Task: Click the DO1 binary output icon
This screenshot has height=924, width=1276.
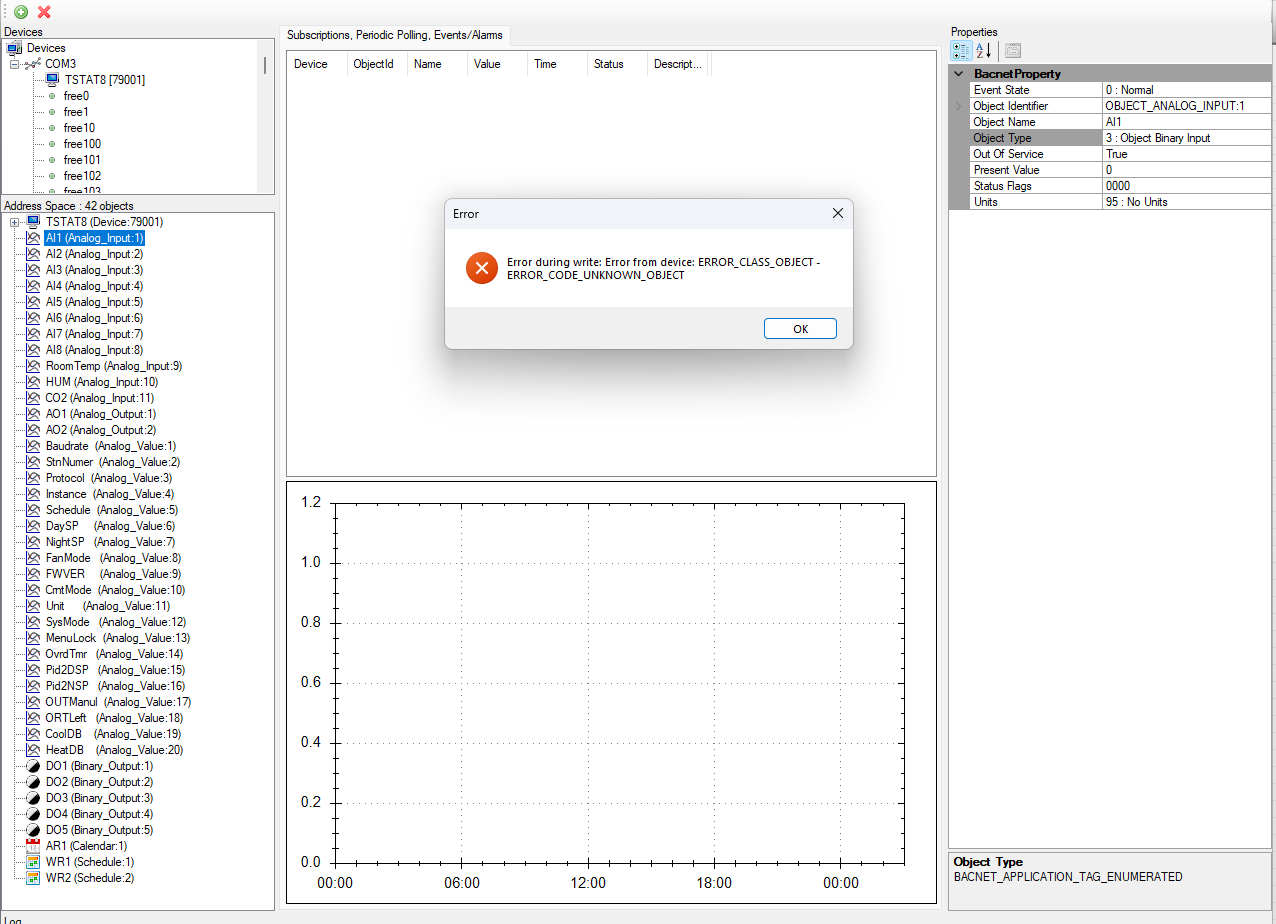Action: (x=33, y=766)
